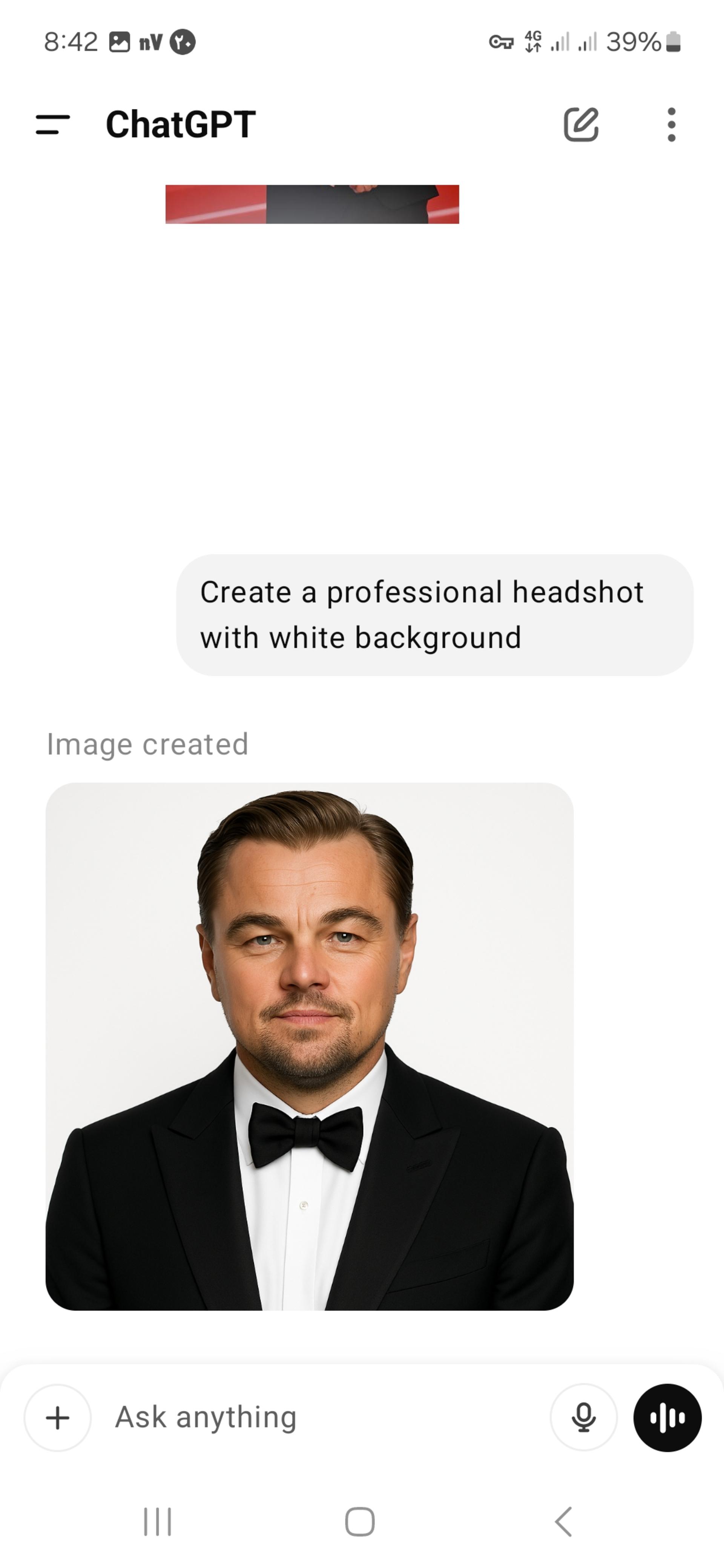Tap the VPN key status icon
Screen dimensions: 724x1568
click(x=501, y=42)
